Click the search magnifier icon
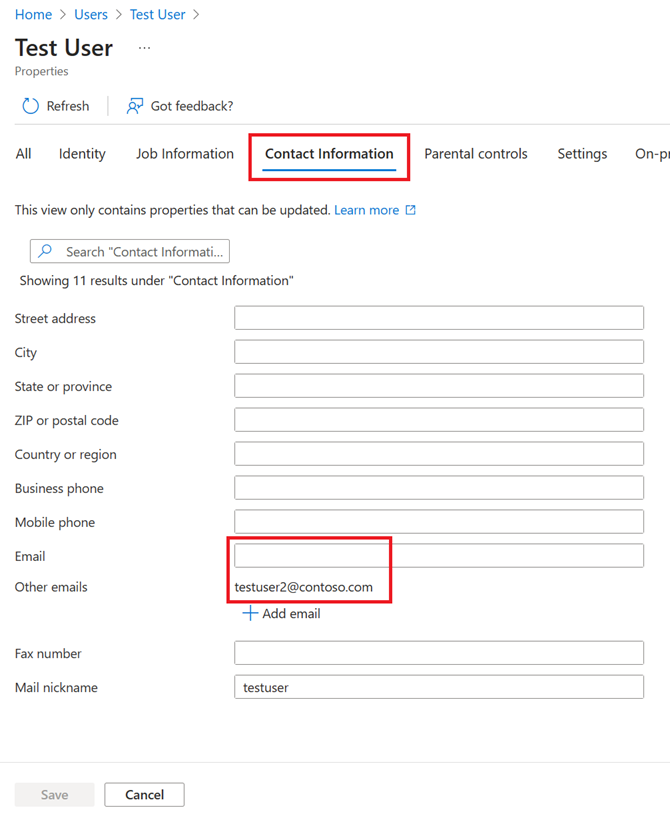 click(45, 252)
